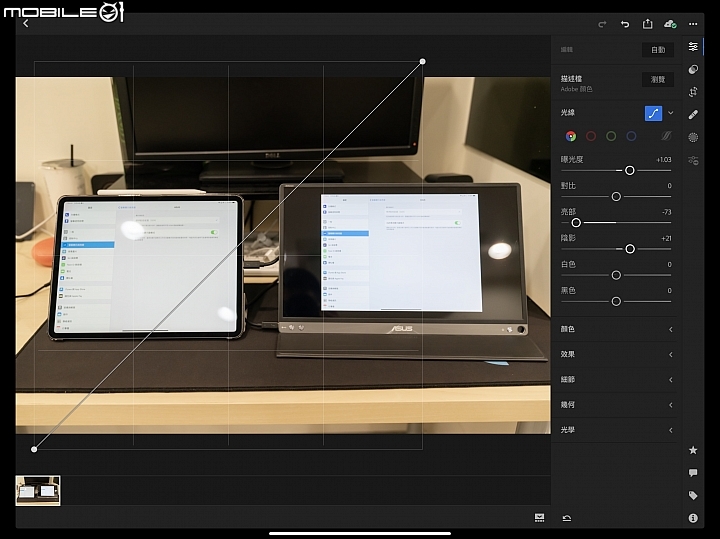Image resolution: width=720 pixels, height=539 pixels.
Task: Click the redo arrow icon
Action: click(602, 24)
